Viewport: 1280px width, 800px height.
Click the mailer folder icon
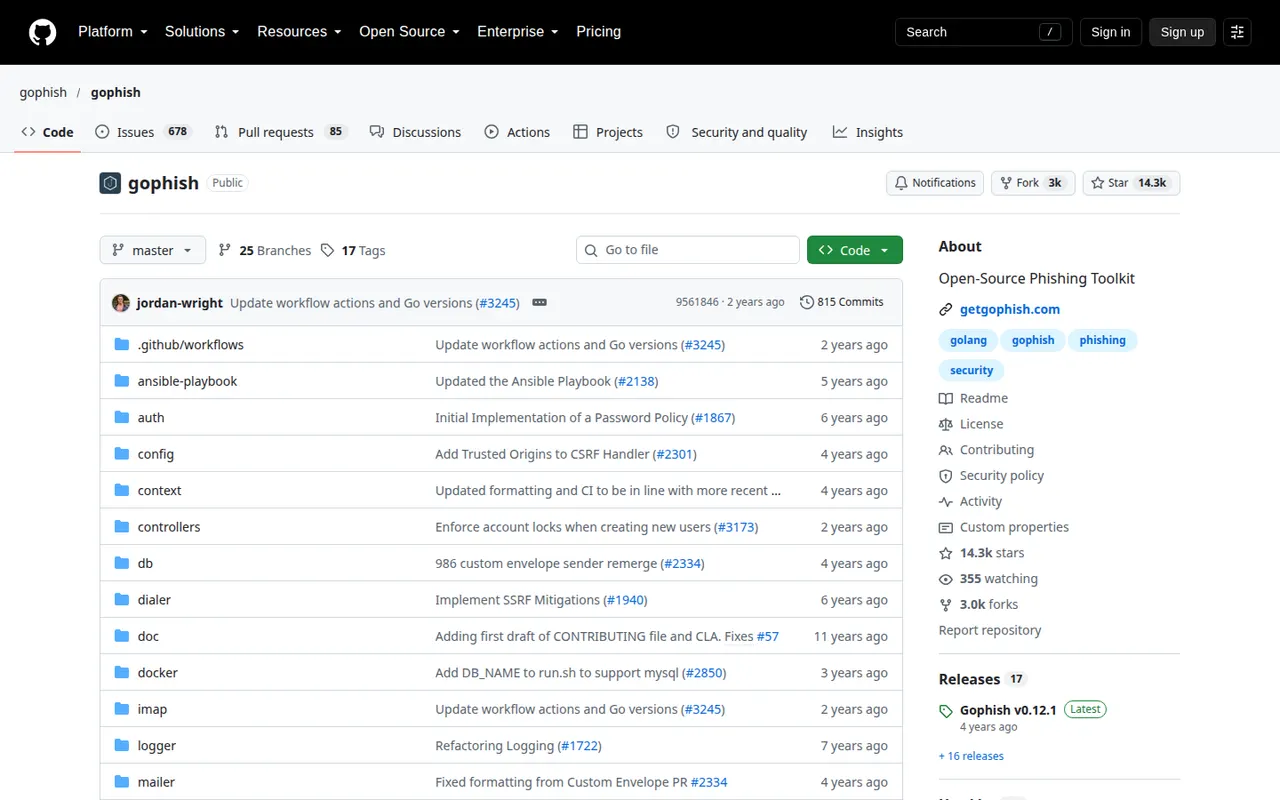tap(122, 782)
